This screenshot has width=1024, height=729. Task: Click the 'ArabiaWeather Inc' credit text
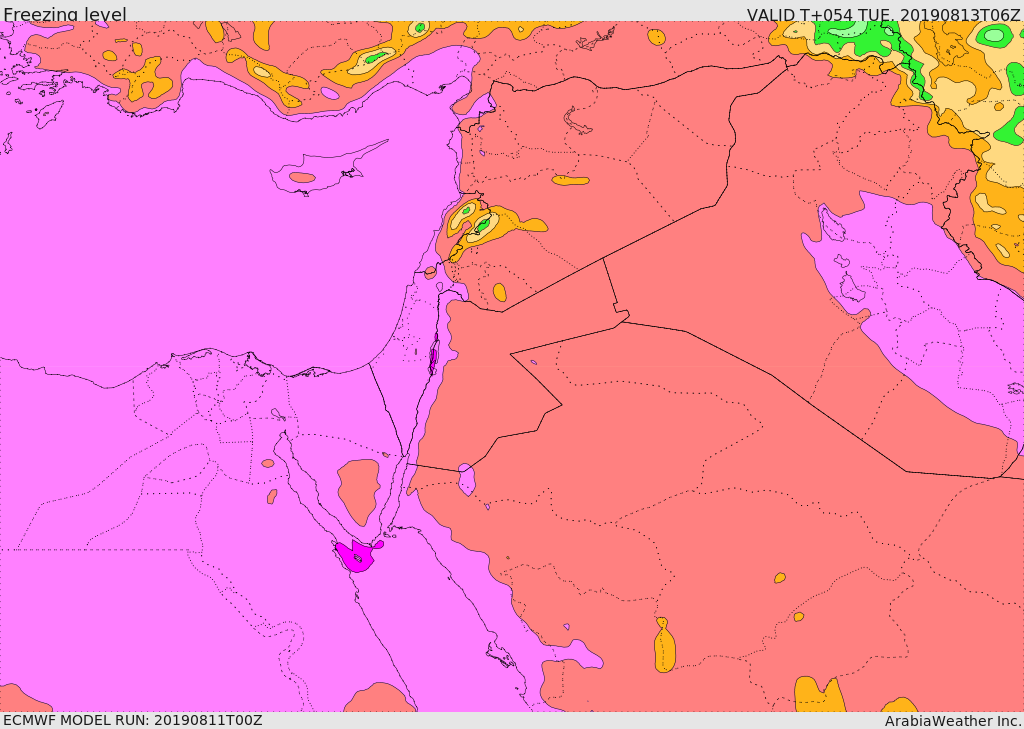(x=953, y=721)
